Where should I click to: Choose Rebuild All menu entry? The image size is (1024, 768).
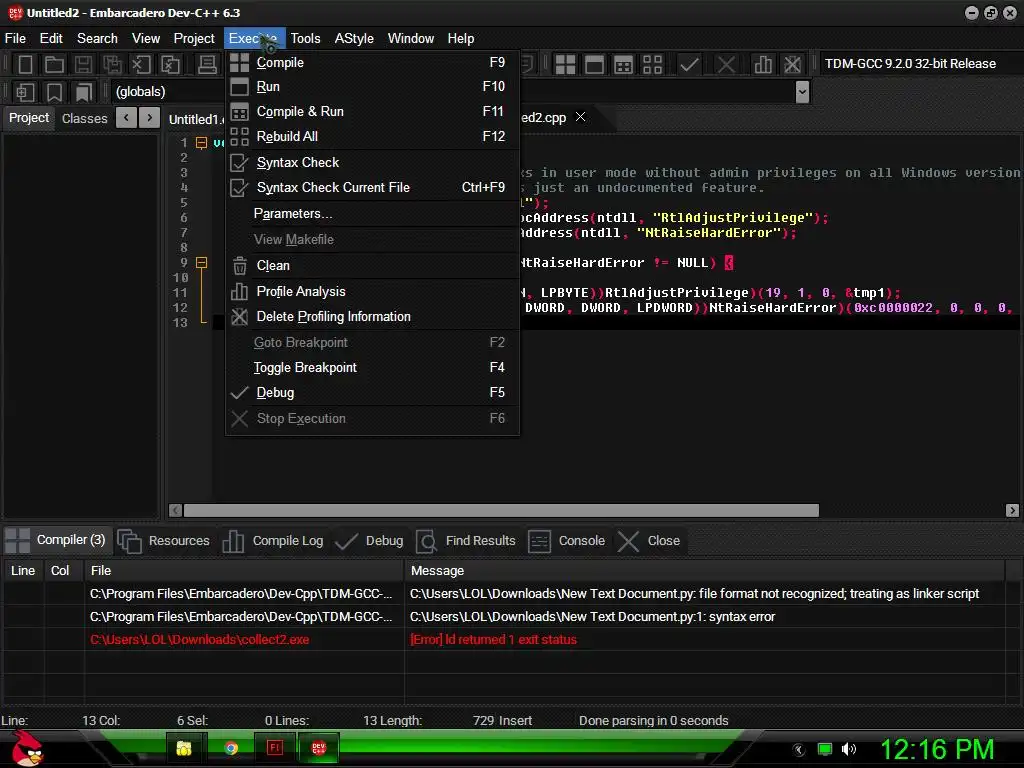pos(372,136)
